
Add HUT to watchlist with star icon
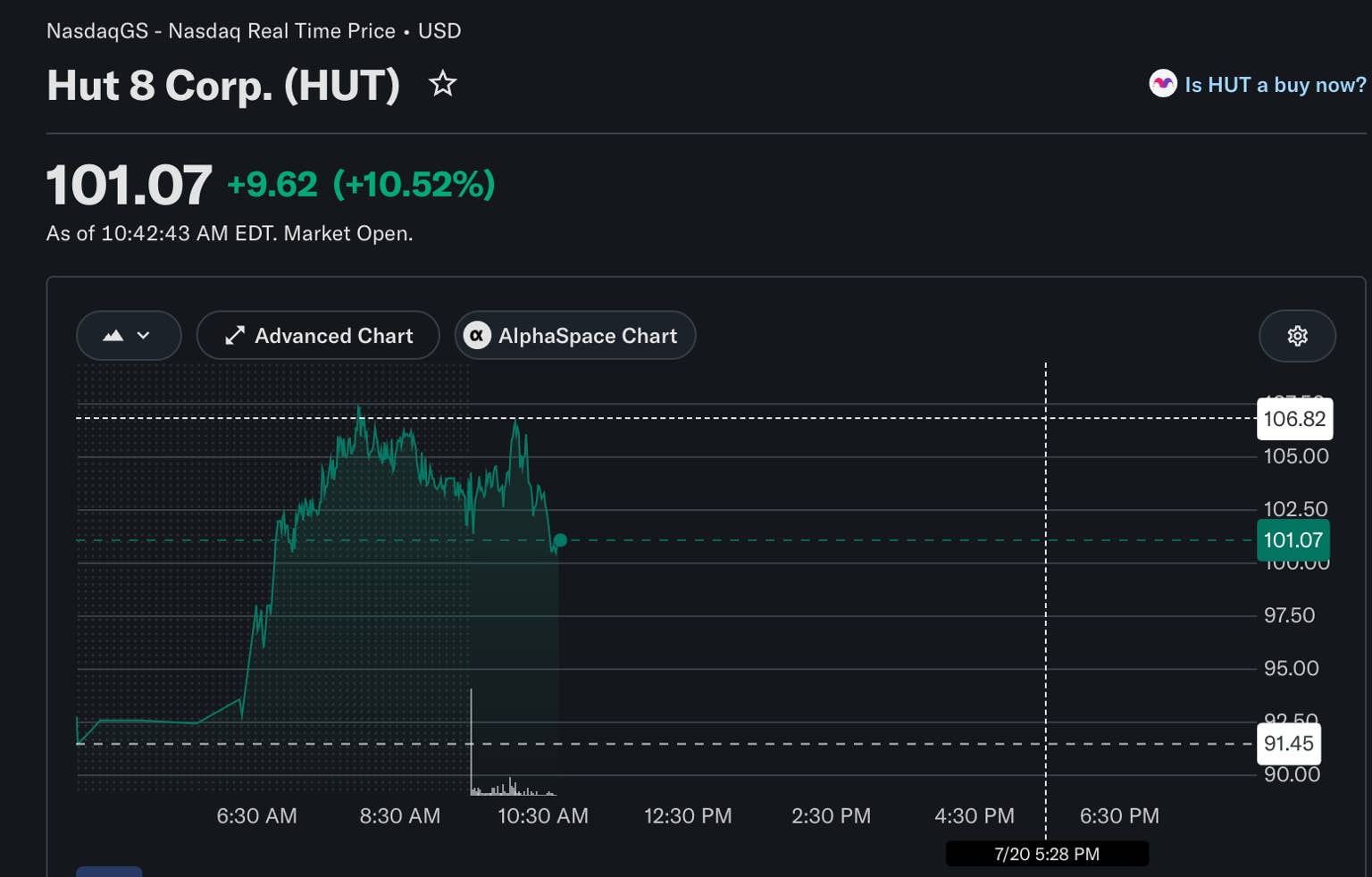pos(442,84)
